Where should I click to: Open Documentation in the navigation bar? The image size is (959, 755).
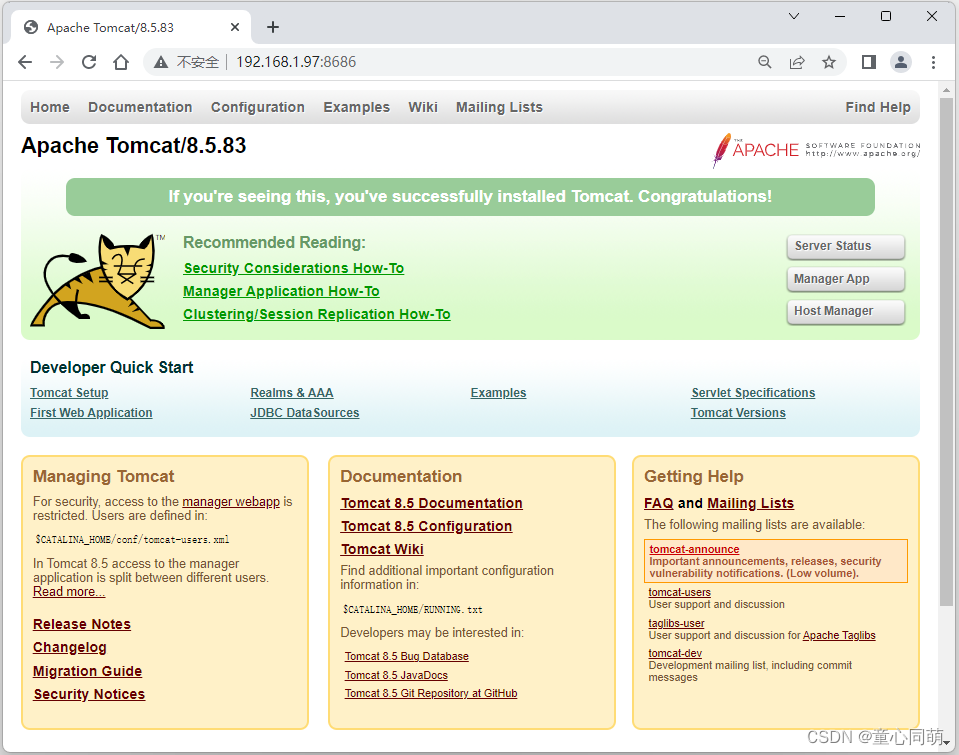coord(140,107)
